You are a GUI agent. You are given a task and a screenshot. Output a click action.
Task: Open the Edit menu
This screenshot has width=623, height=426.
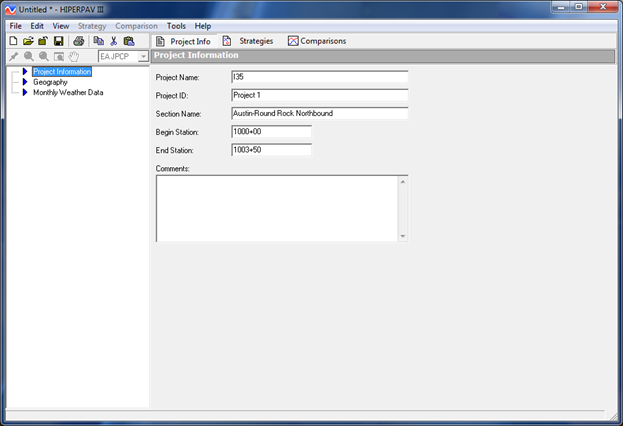[37, 26]
